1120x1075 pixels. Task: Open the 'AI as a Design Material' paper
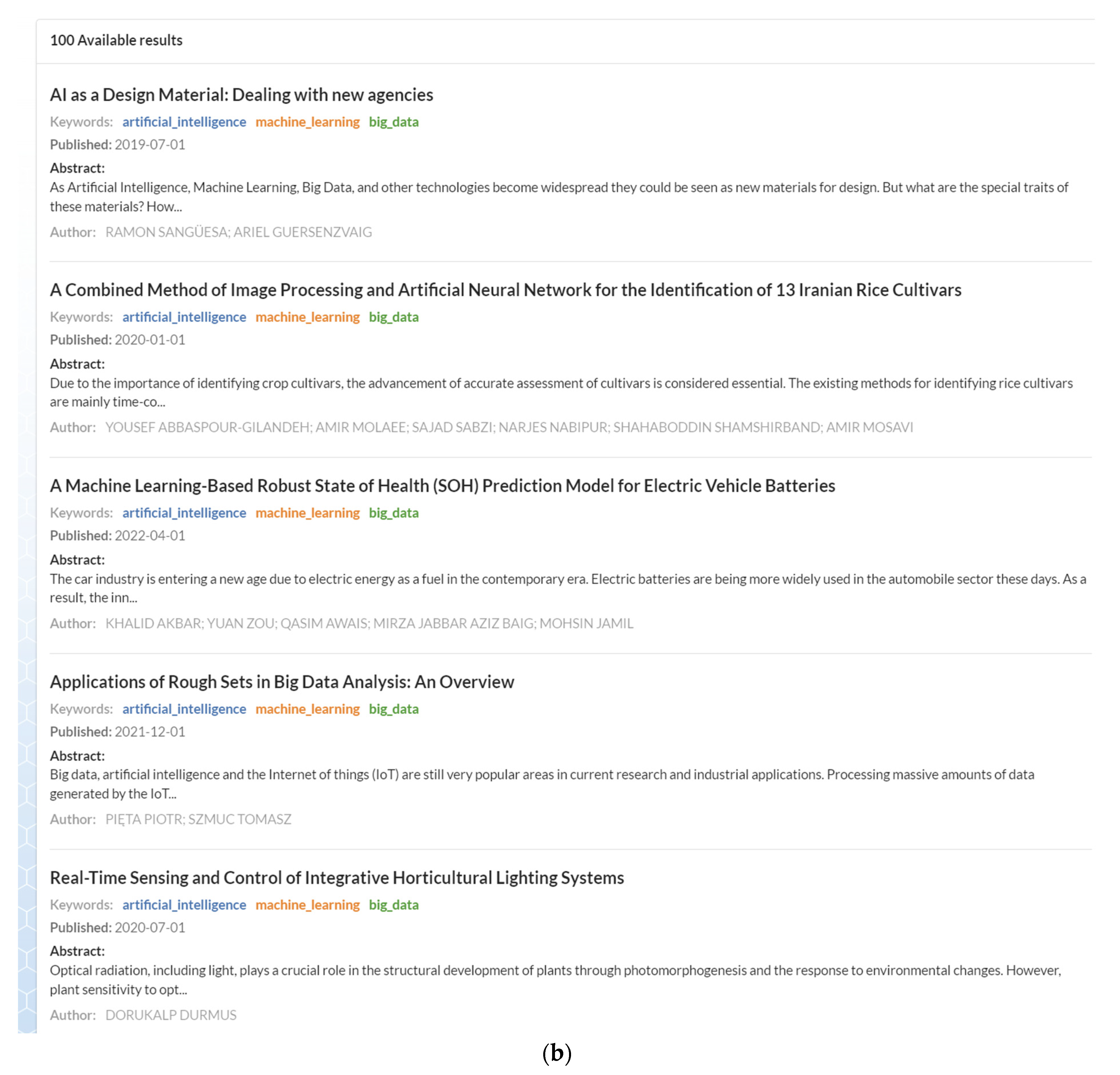[x=241, y=95]
